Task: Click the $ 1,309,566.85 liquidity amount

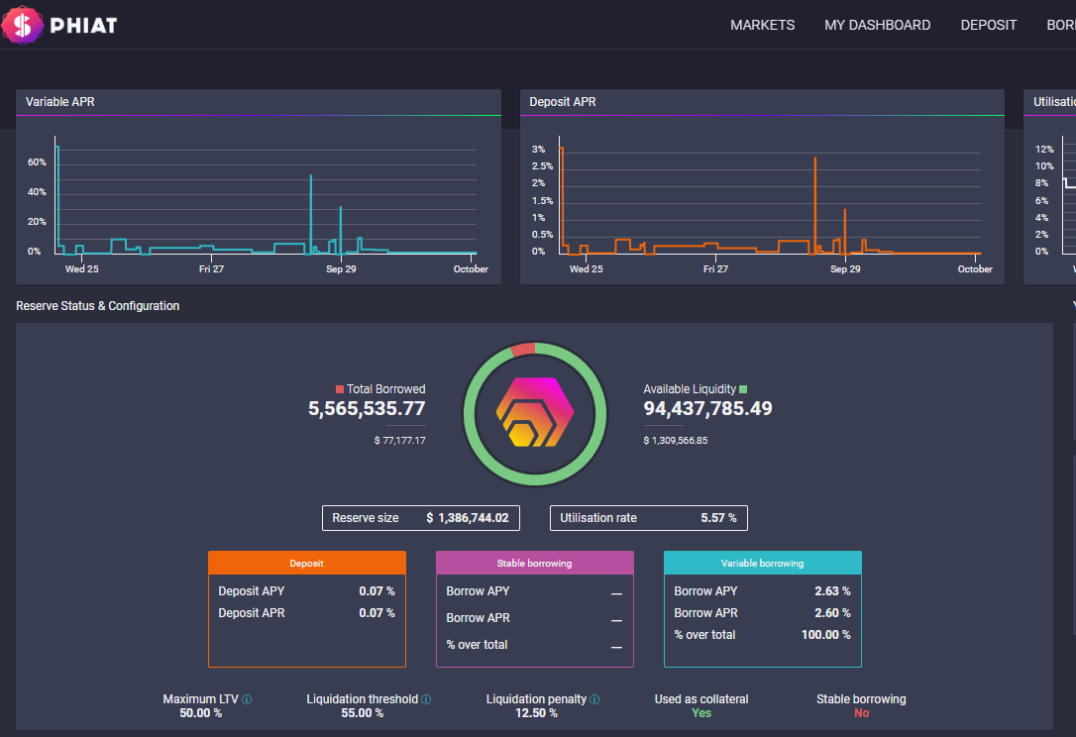Action: 675,441
